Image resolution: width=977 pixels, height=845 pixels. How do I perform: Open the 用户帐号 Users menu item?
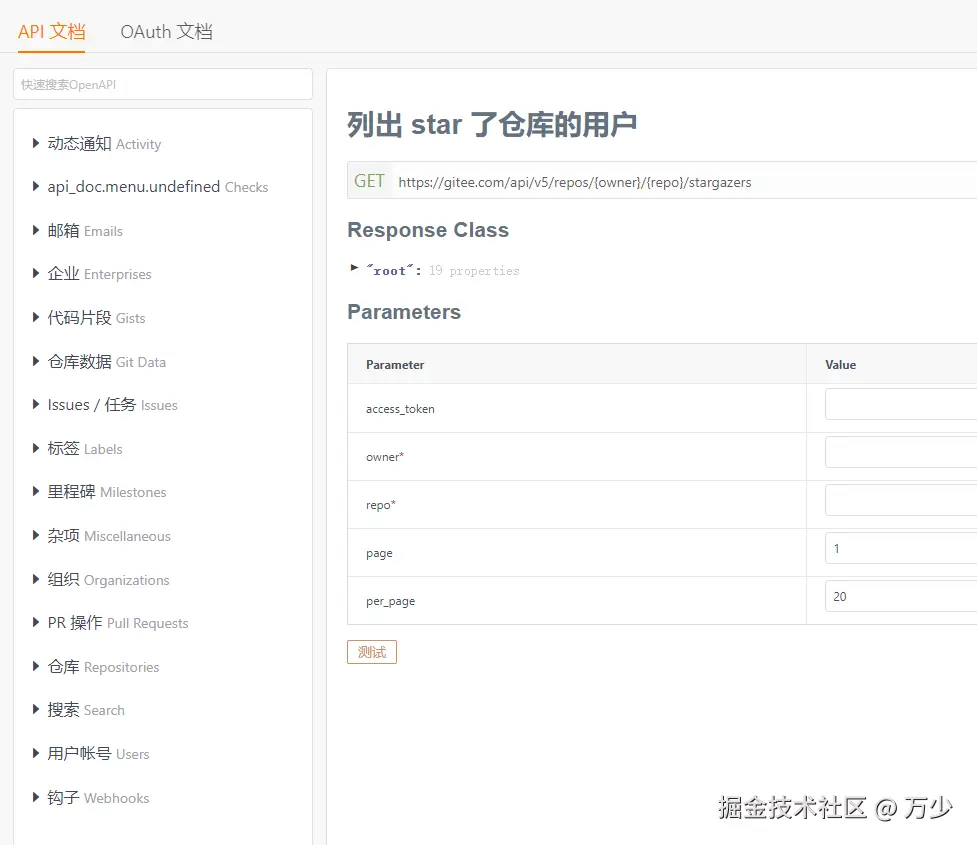tap(98, 753)
